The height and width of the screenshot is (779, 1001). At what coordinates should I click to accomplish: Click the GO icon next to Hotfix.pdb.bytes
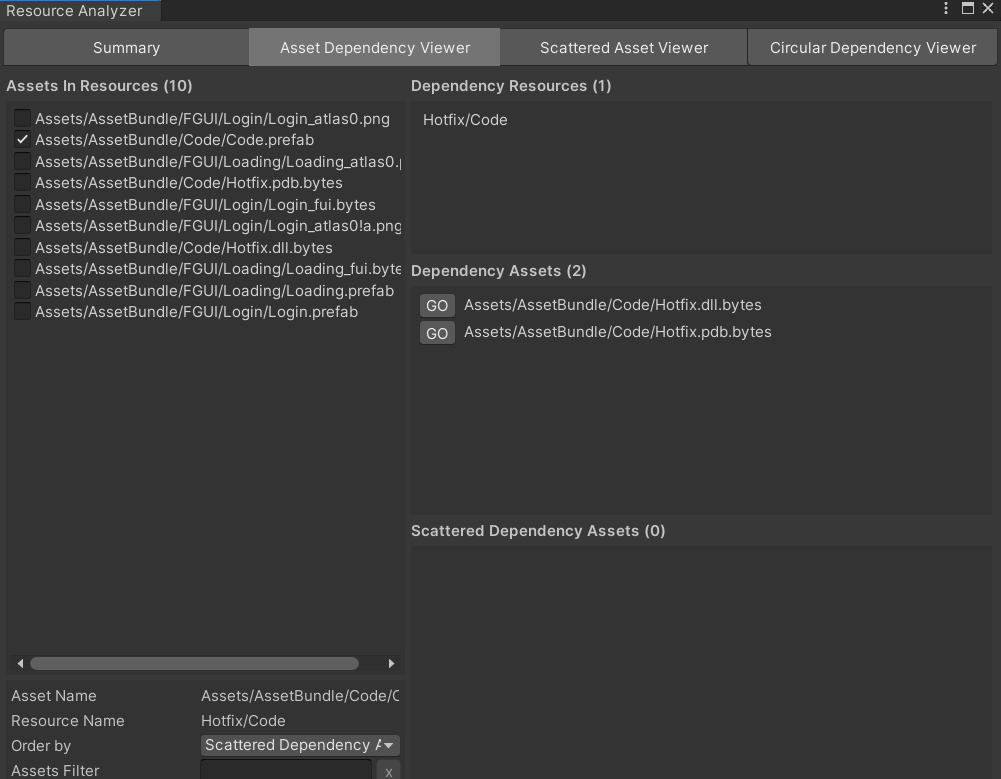[x=437, y=332]
